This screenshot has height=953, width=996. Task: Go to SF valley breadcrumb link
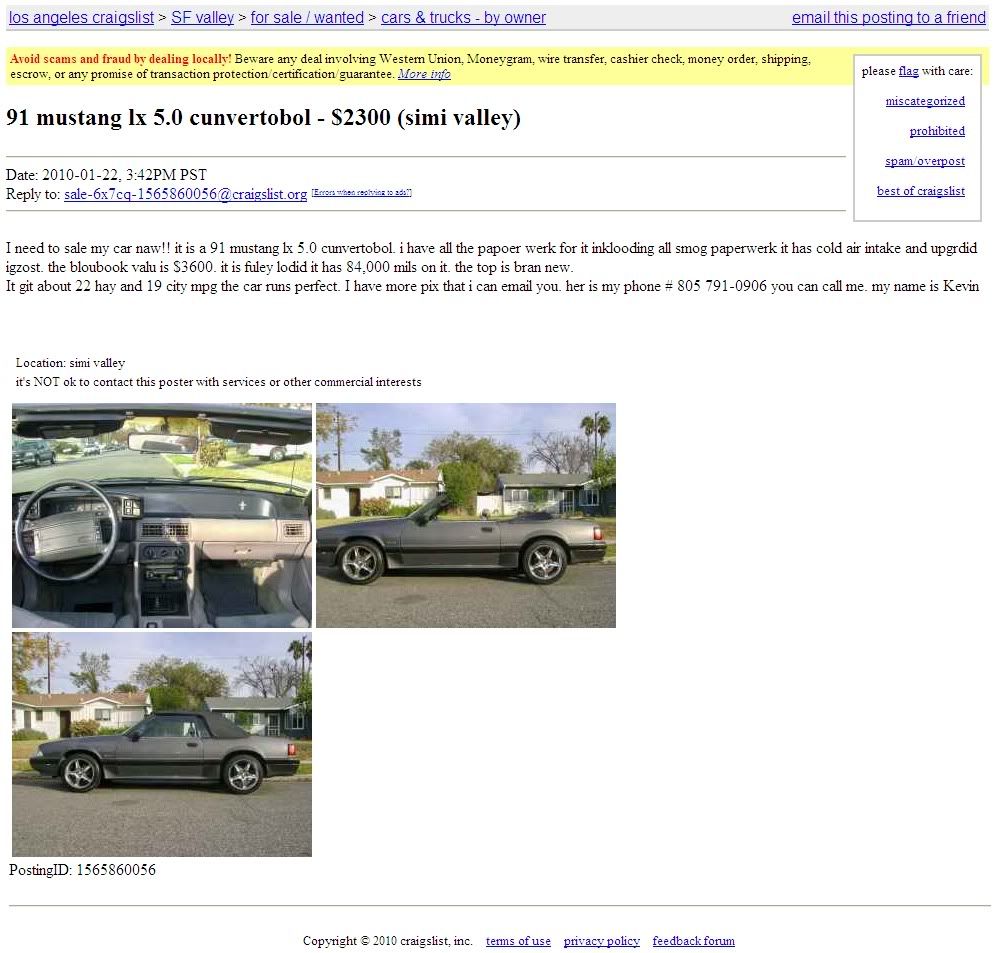(x=203, y=18)
